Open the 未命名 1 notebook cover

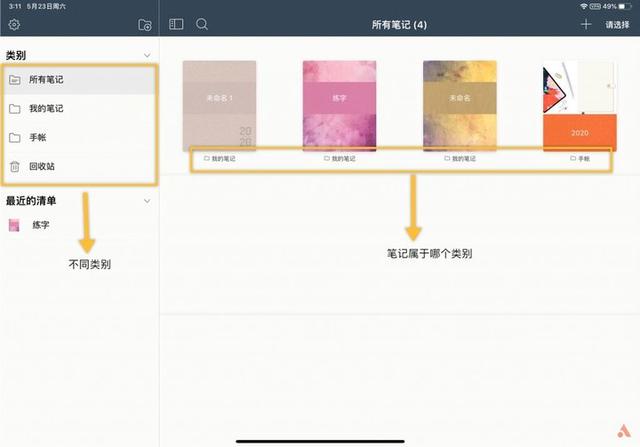coord(219,106)
